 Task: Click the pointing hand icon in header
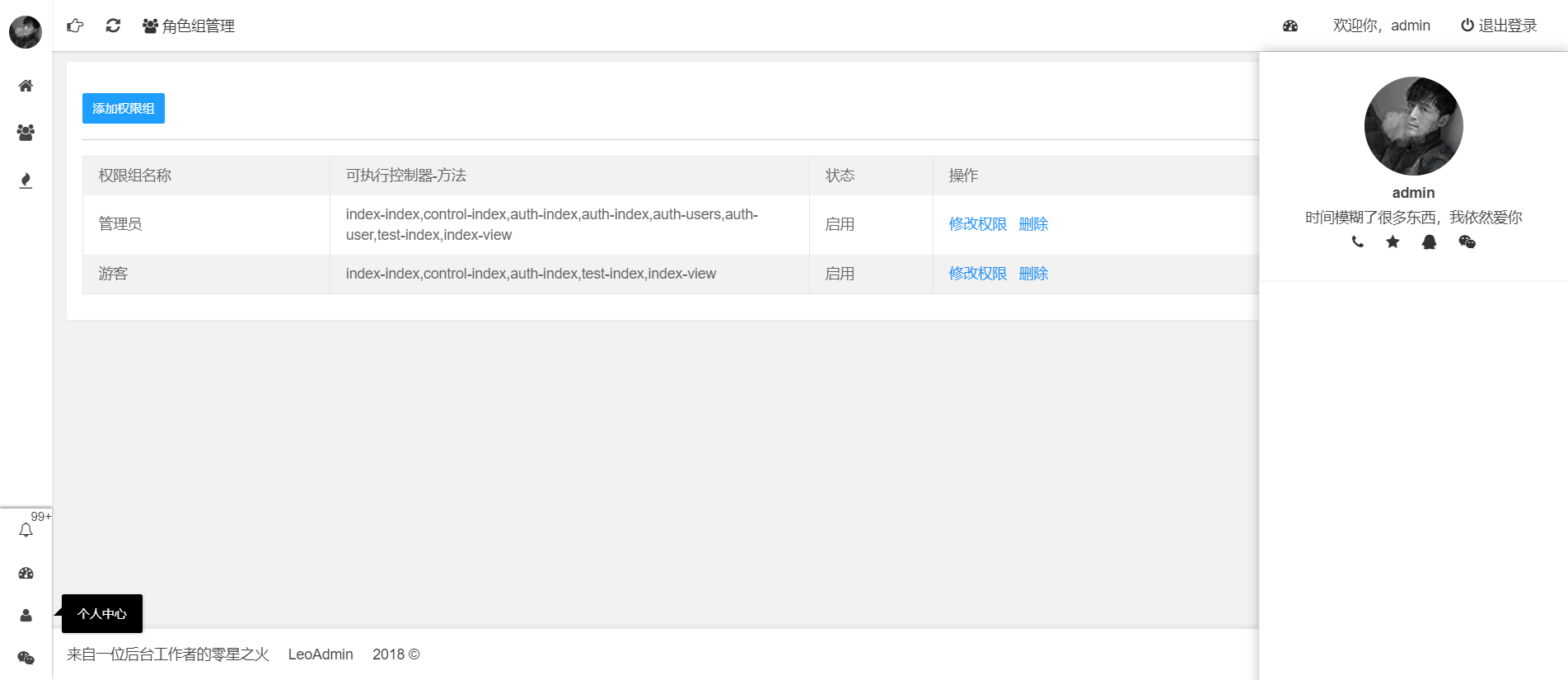pos(75,26)
